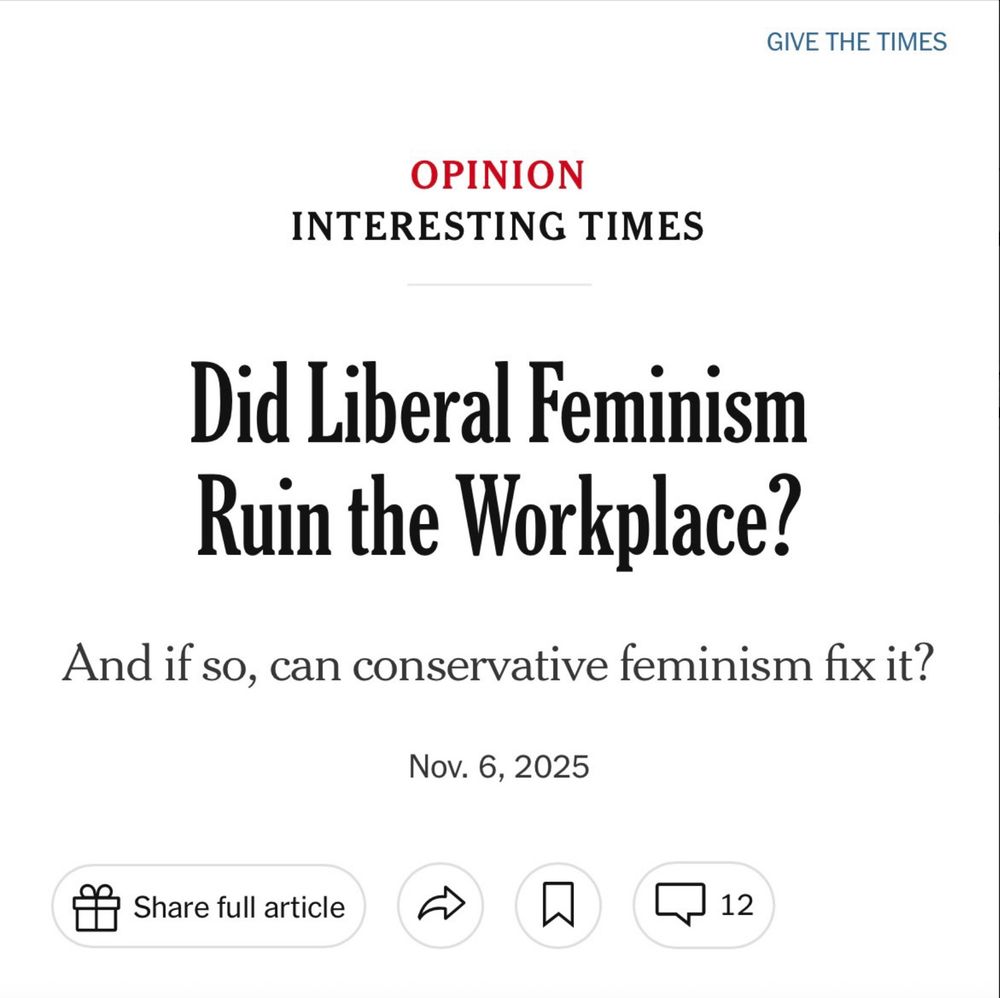Click the "12" comment count
Viewport: 1000px width, 998px height.
(735, 905)
